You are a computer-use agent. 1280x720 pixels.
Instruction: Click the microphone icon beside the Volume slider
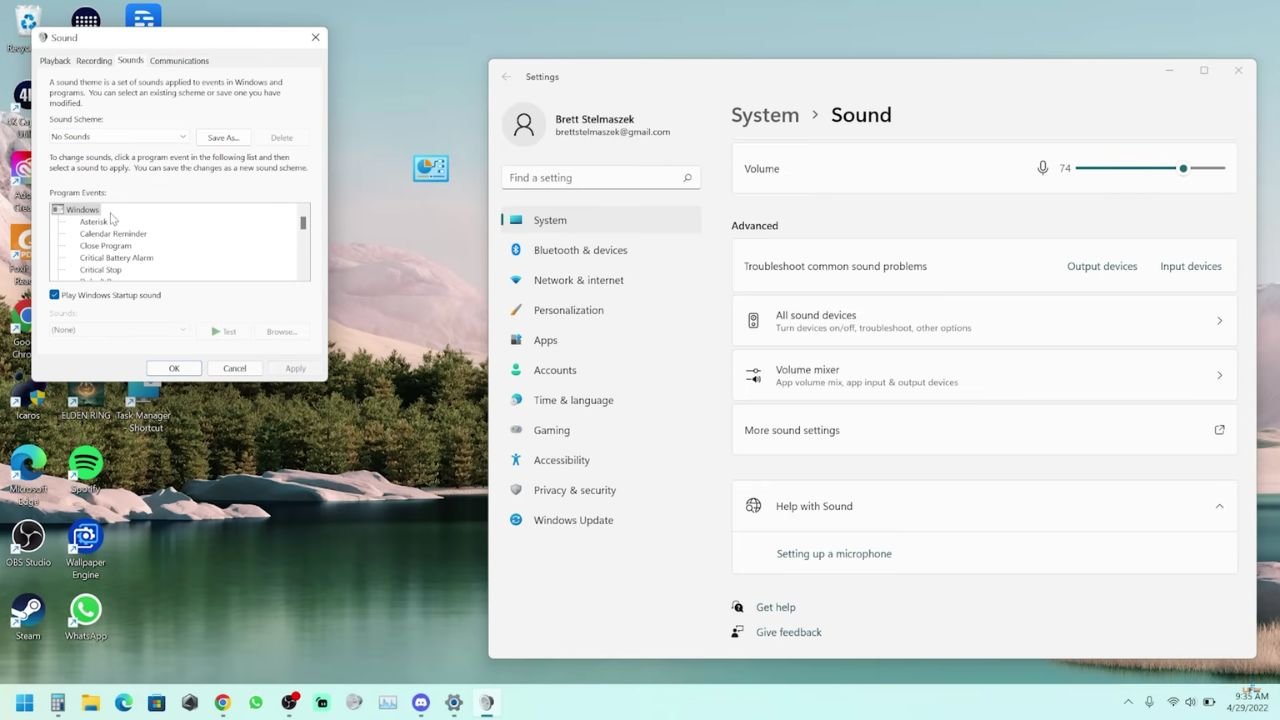1043,168
